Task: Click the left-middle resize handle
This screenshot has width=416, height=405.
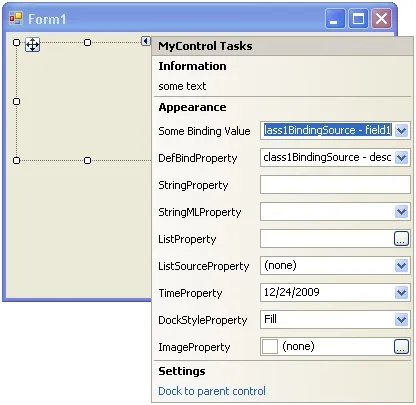Action: (16, 101)
